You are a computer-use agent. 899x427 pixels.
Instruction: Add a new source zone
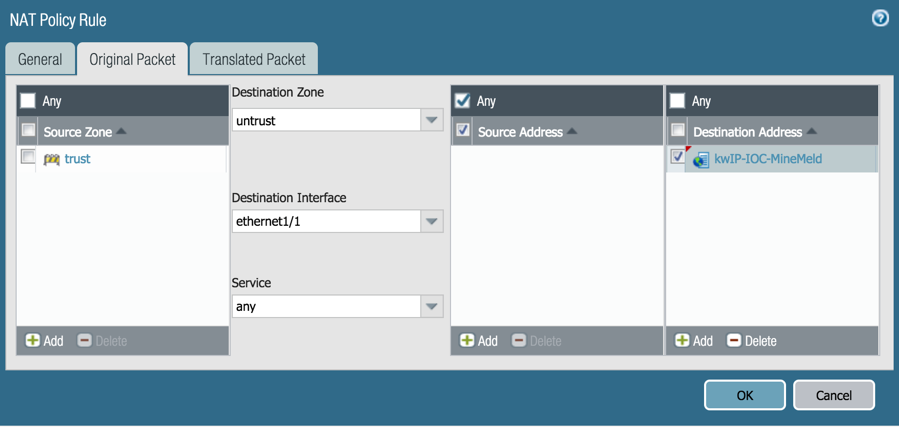(45, 341)
